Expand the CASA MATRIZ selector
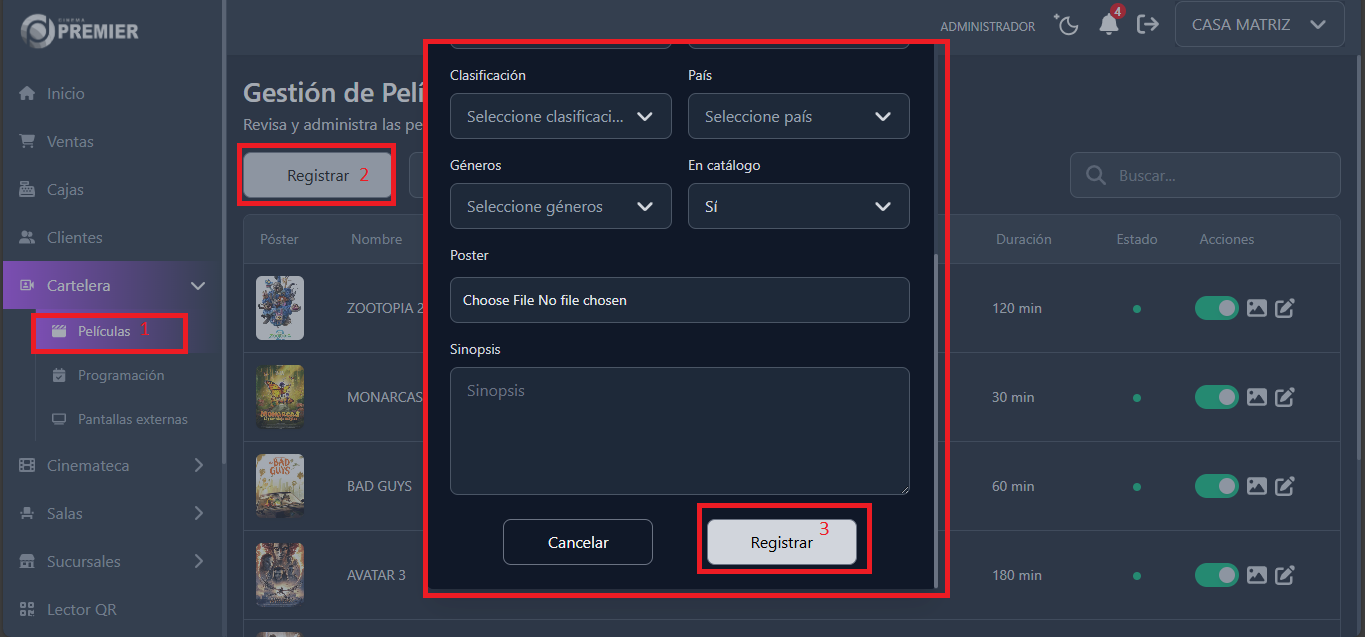The width and height of the screenshot is (1365, 637). coord(1259,24)
